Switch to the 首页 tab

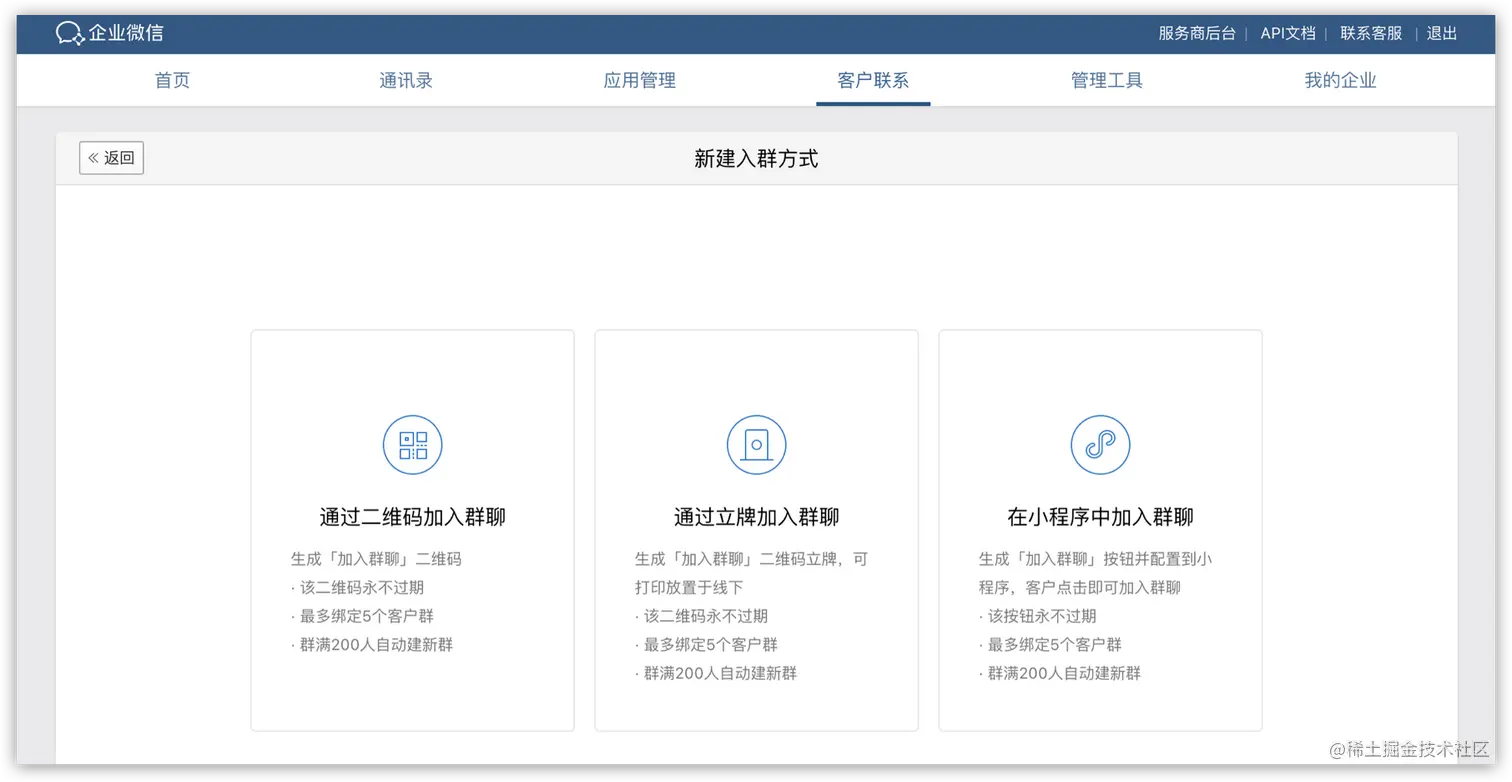click(171, 80)
